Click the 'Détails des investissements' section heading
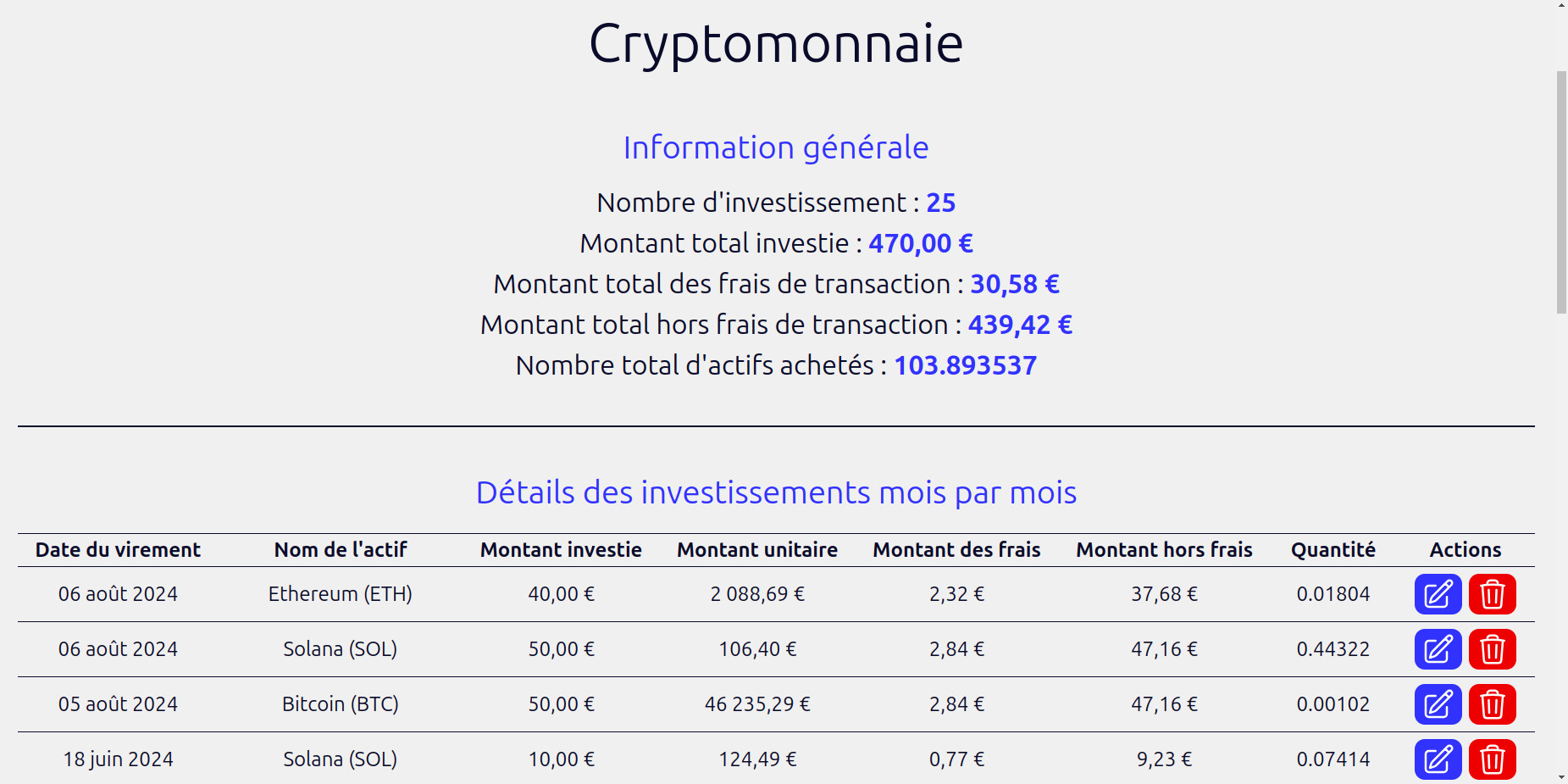The image size is (1568, 784). pyautogui.click(x=776, y=492)
